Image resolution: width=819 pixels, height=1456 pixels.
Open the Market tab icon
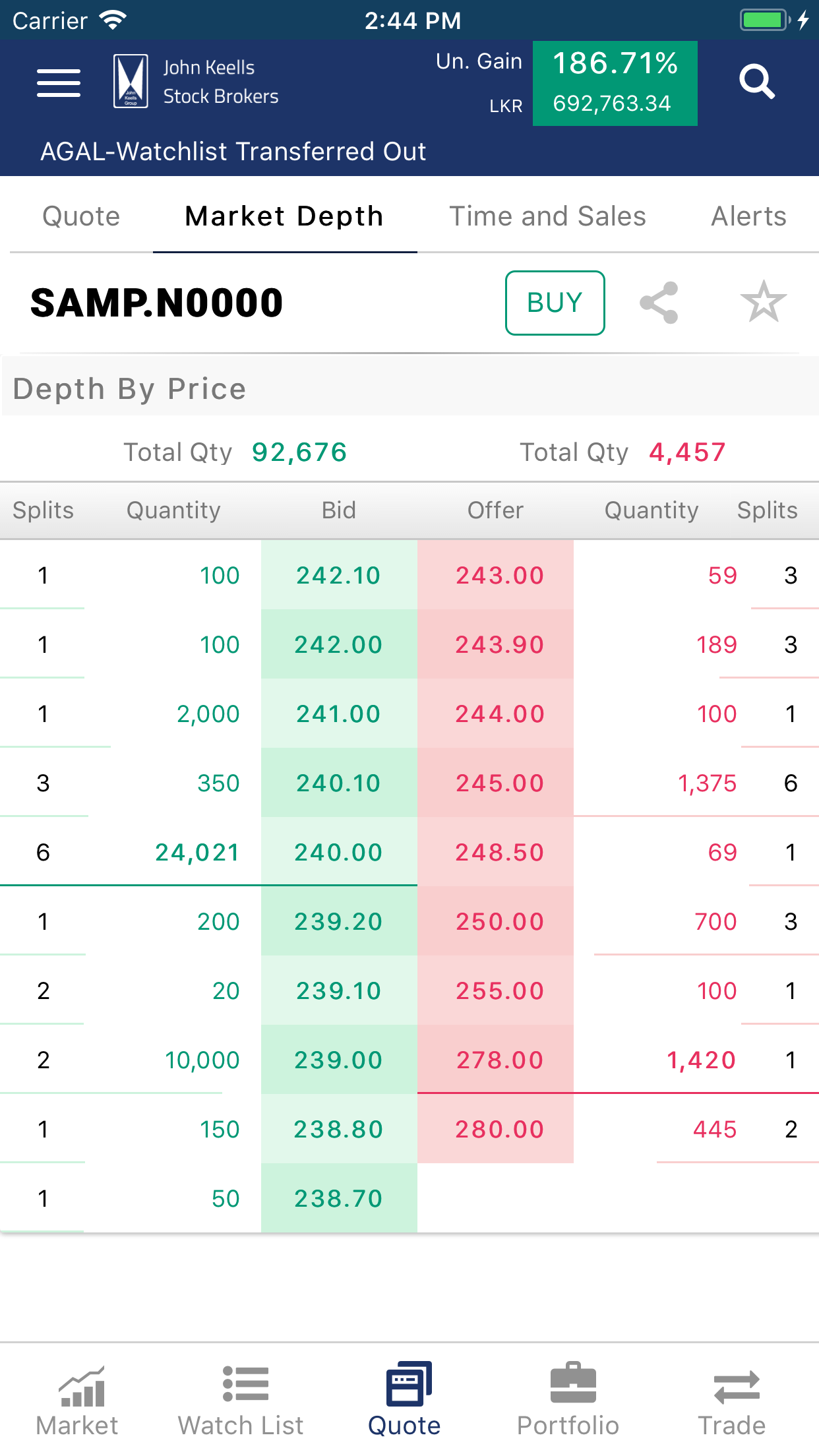coord(82,1386)
